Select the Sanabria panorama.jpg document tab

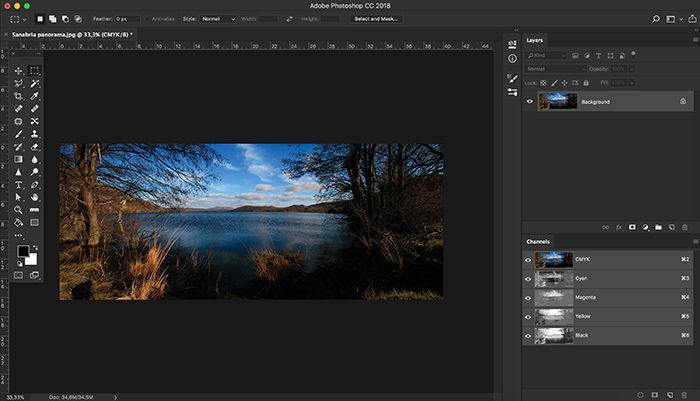72,34
